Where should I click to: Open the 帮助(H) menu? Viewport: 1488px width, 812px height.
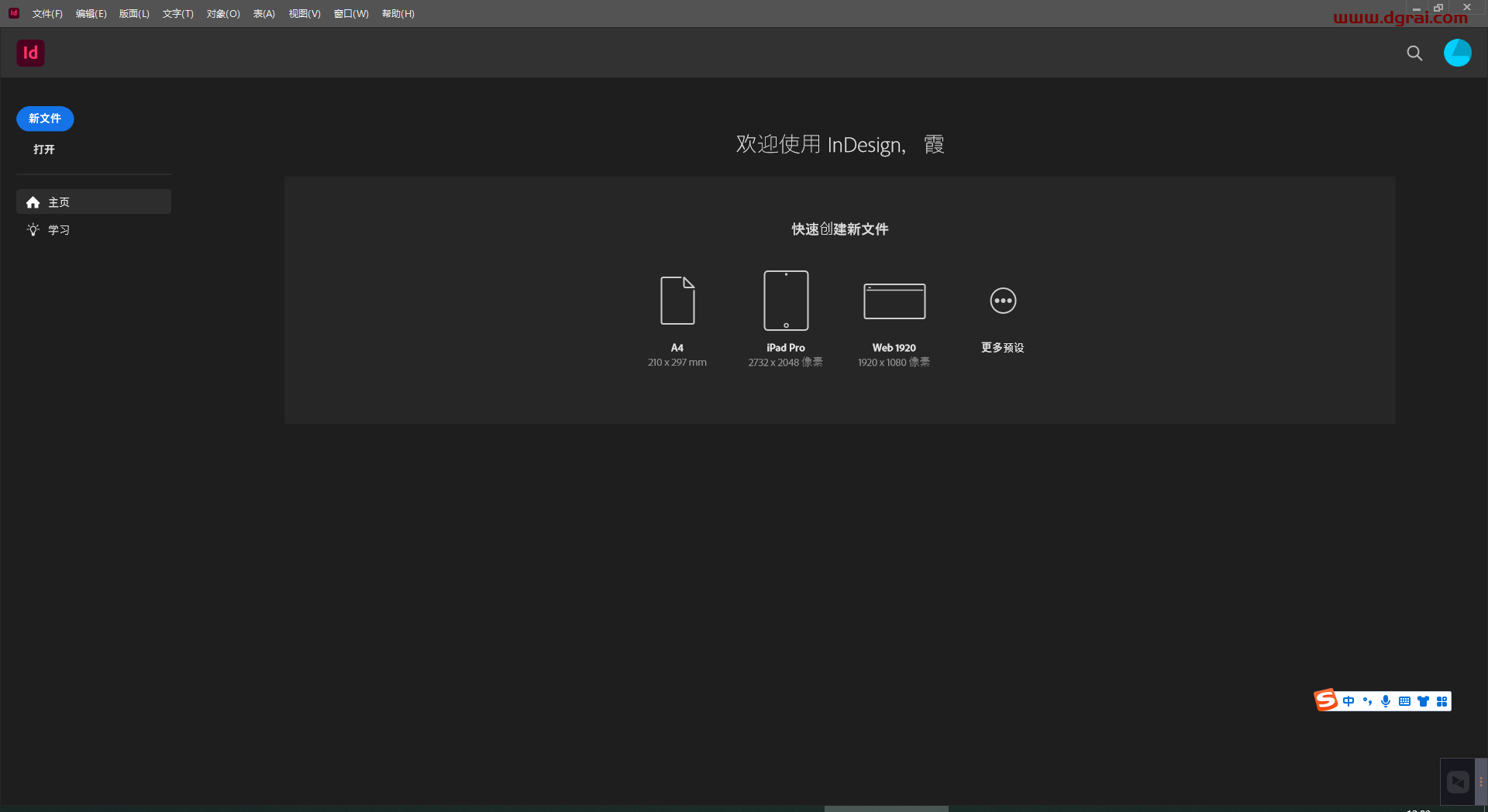point(398,13)
